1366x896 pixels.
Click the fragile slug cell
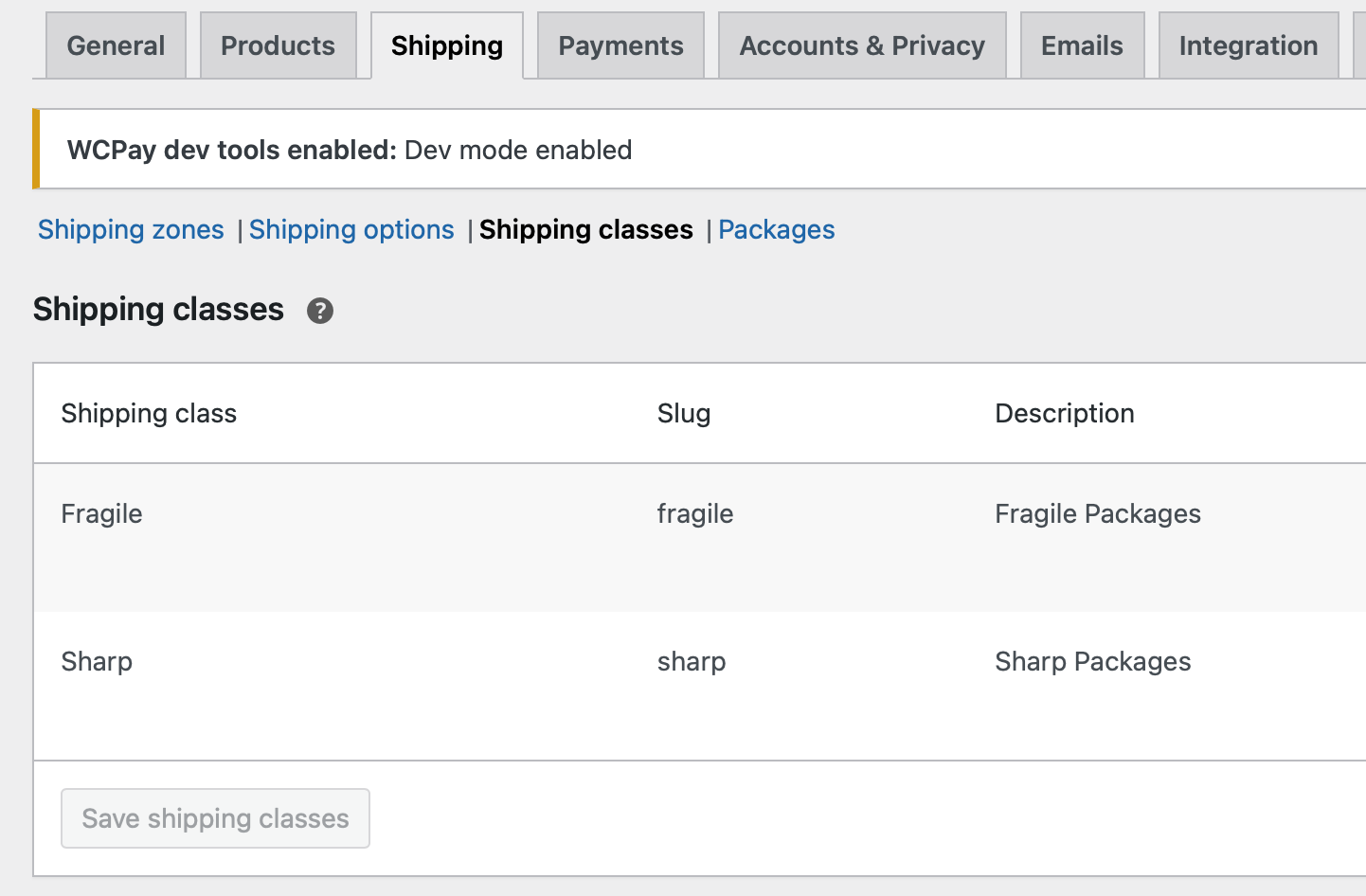(x=695, y=514)
